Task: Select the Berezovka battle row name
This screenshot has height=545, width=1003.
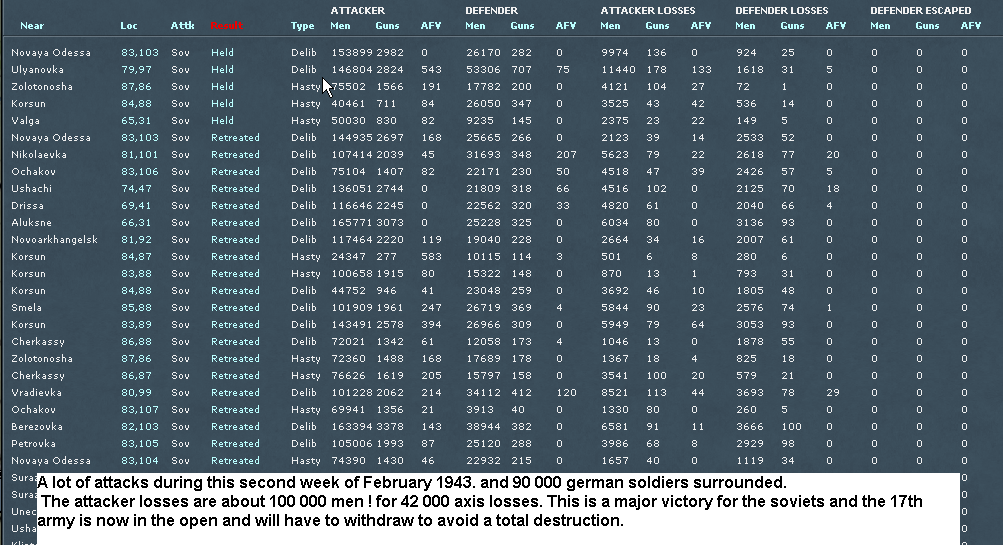Action: pyautogui.click(x=37, y=426)
